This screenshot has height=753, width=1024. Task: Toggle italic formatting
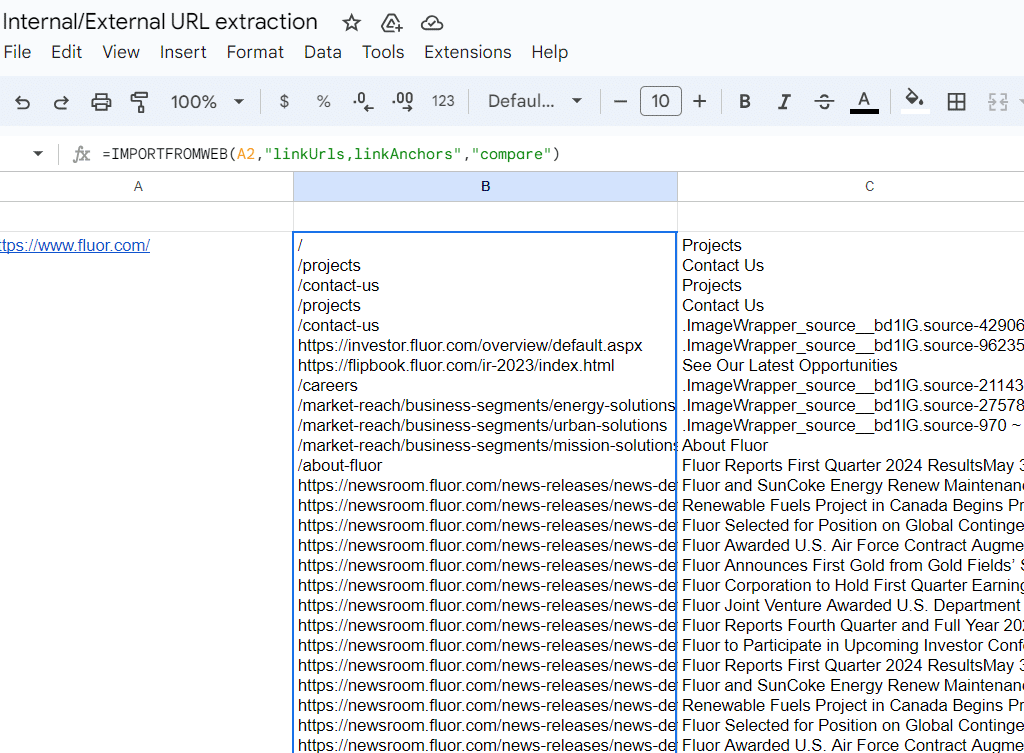pos(784,101)
